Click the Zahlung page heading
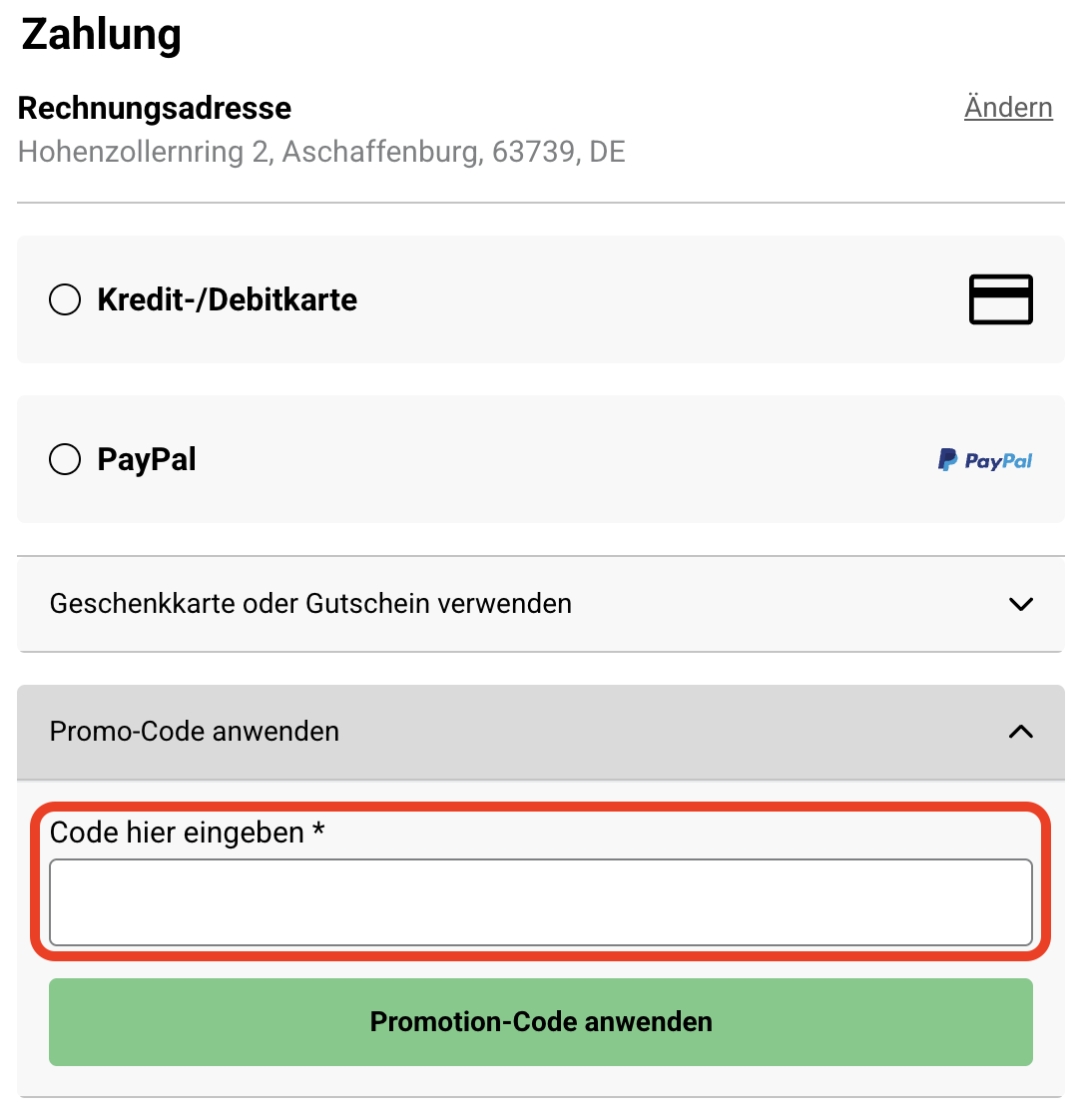 pyautogui.click(x=102, y=34)
